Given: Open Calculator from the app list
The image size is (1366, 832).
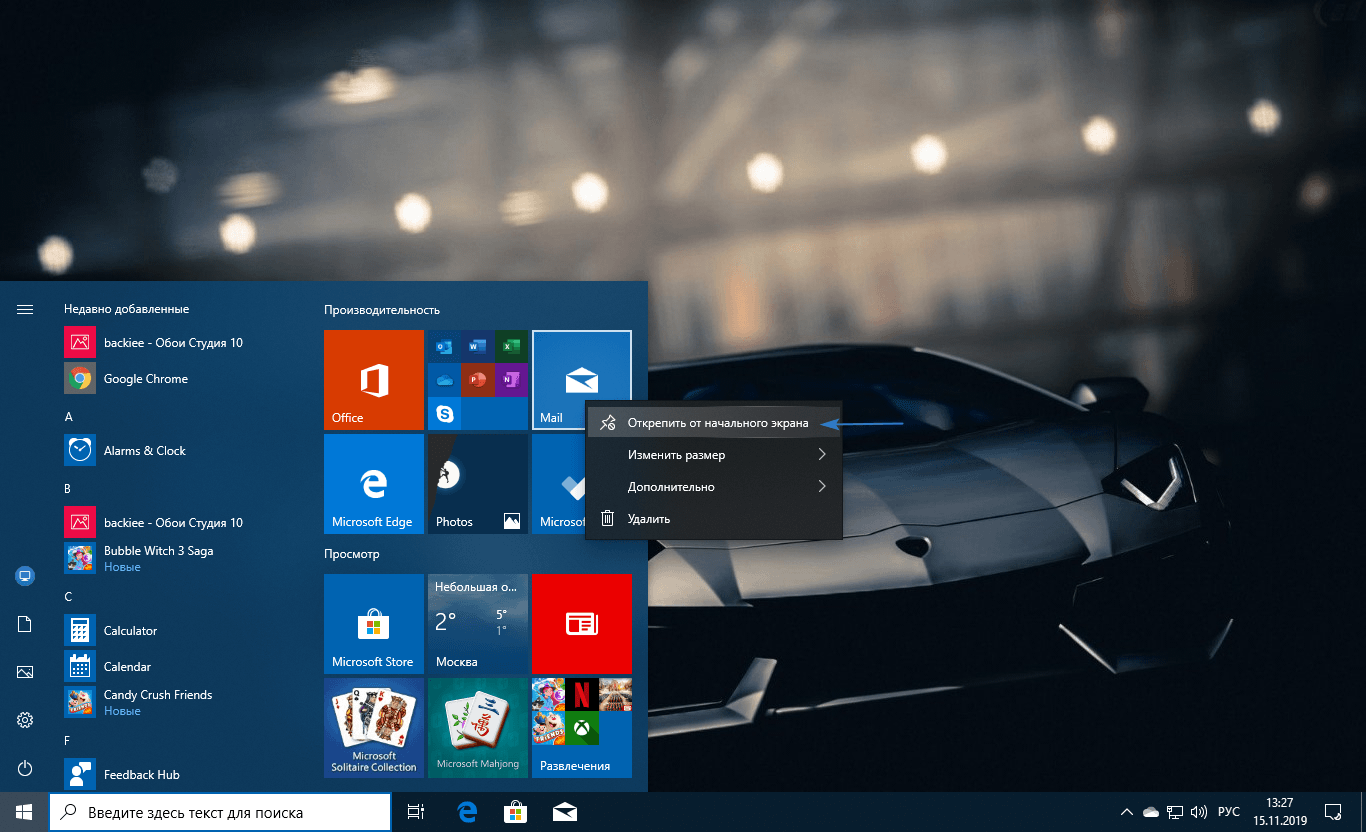Looking at the screenshot, I should coord(130,631).
